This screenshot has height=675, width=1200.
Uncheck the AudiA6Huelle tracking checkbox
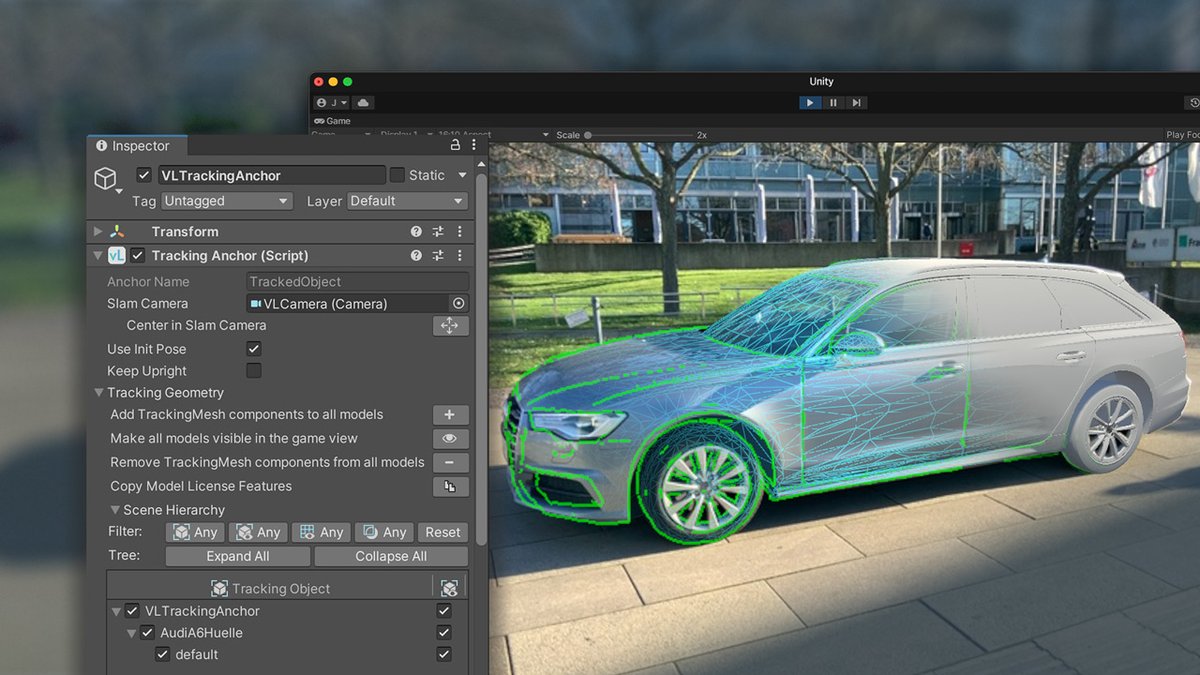pyautogui.click(x=148, y=633)
